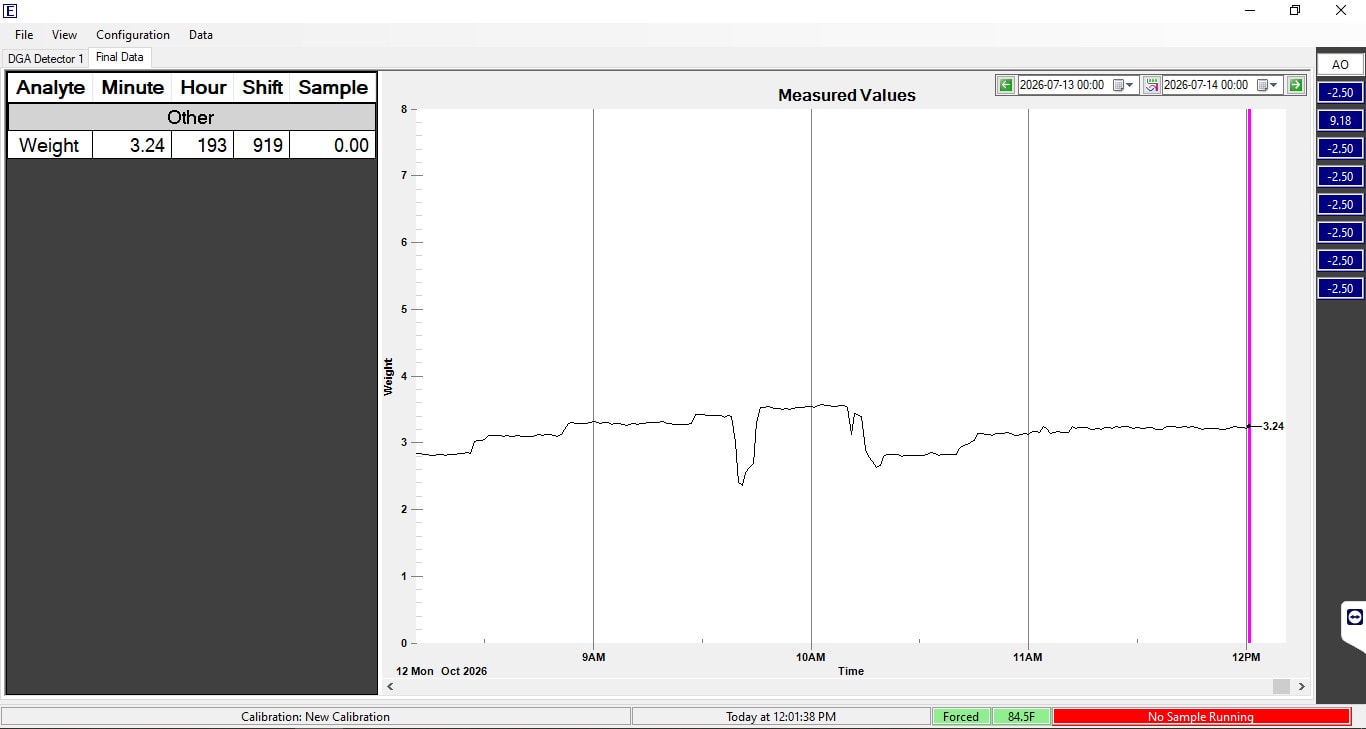Screen dimensions: 1366x729
Task: Click the red No Sample Running status
Action: pos(1201,716)
